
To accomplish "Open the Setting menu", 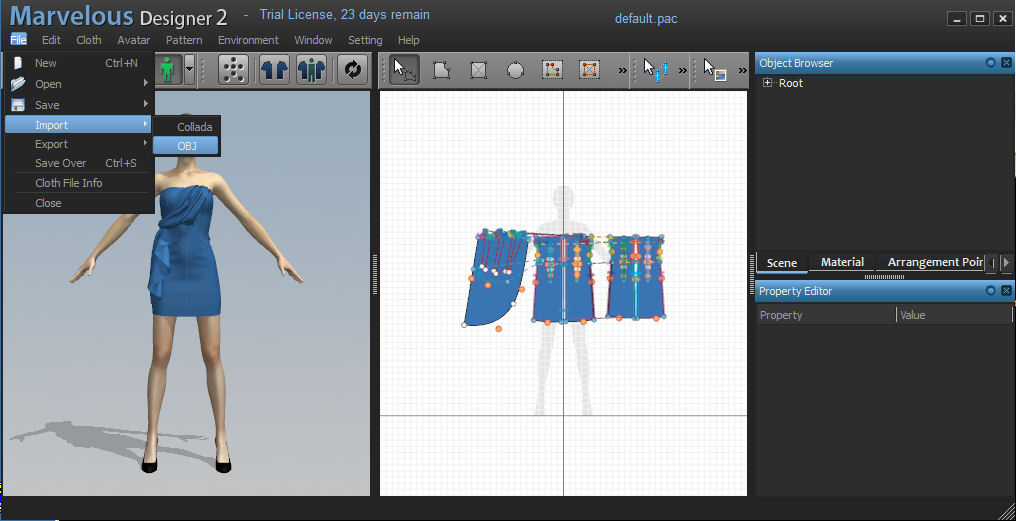I will pyautogui.click(x=365, y=40).
